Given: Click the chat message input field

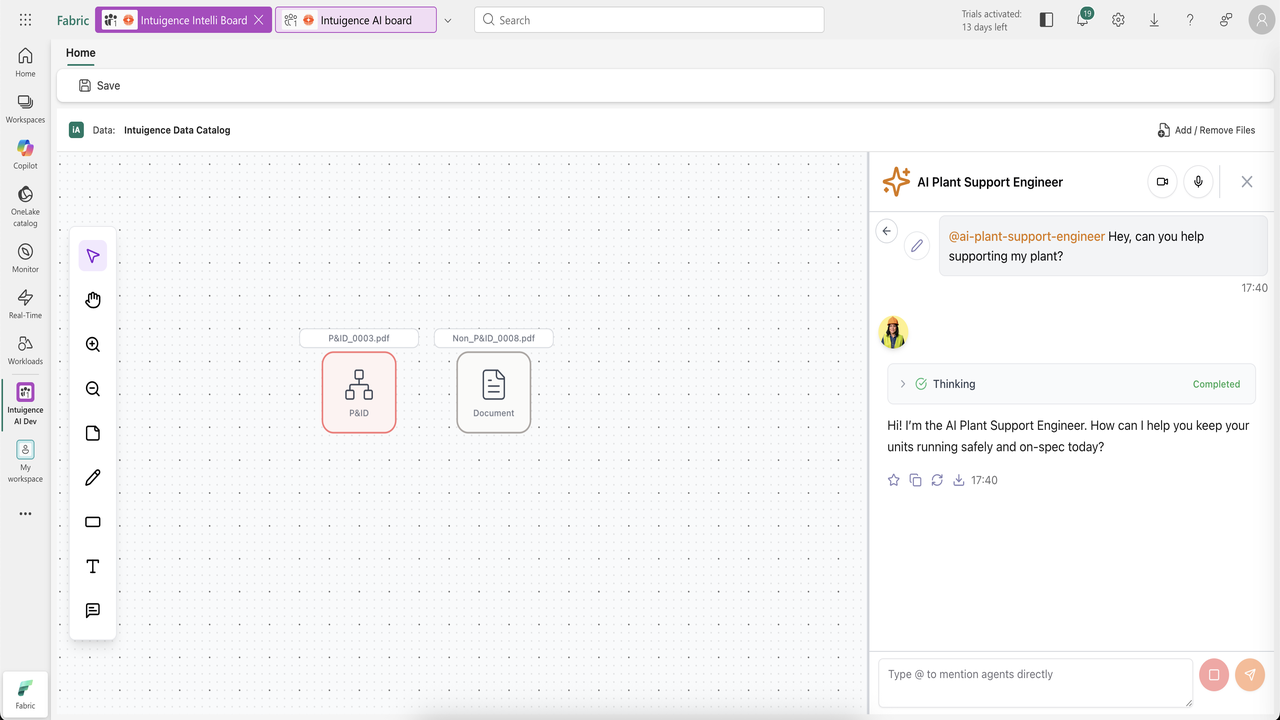Looking at the screenshot, I should click(x=1036, y=684).
